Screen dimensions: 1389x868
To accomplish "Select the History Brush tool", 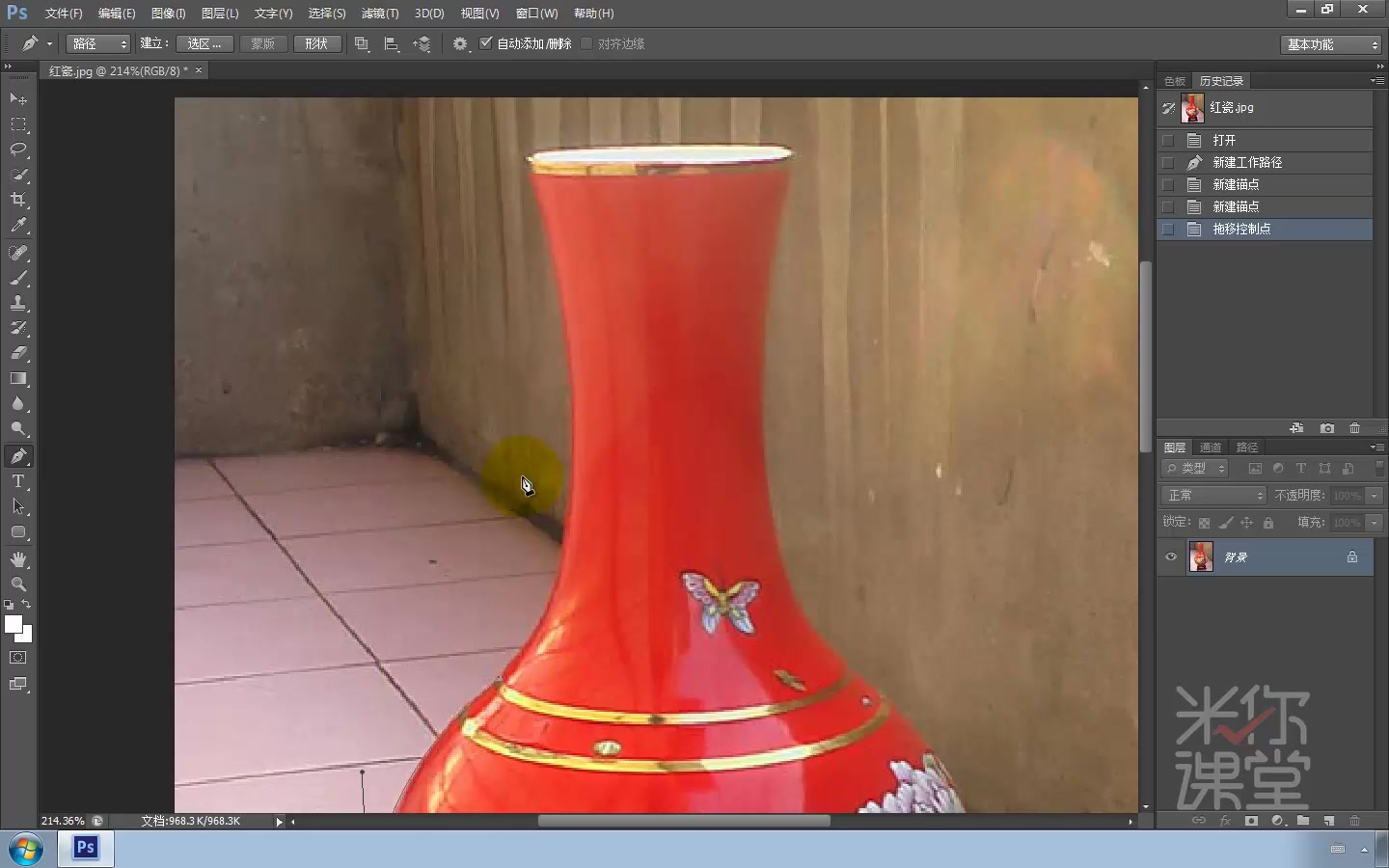I will click(18, 328).
